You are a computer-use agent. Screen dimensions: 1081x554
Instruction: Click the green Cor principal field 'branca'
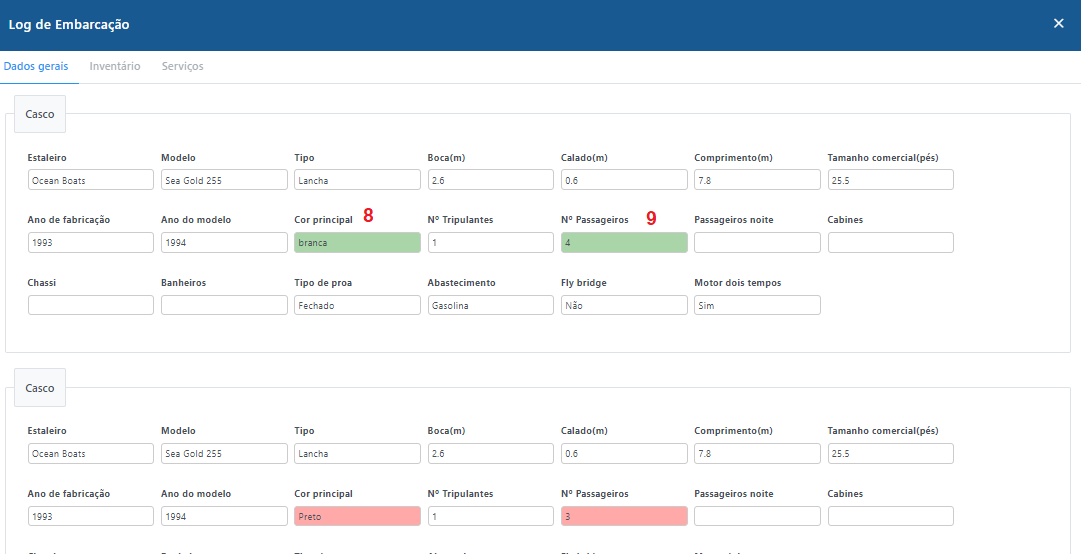357,243
